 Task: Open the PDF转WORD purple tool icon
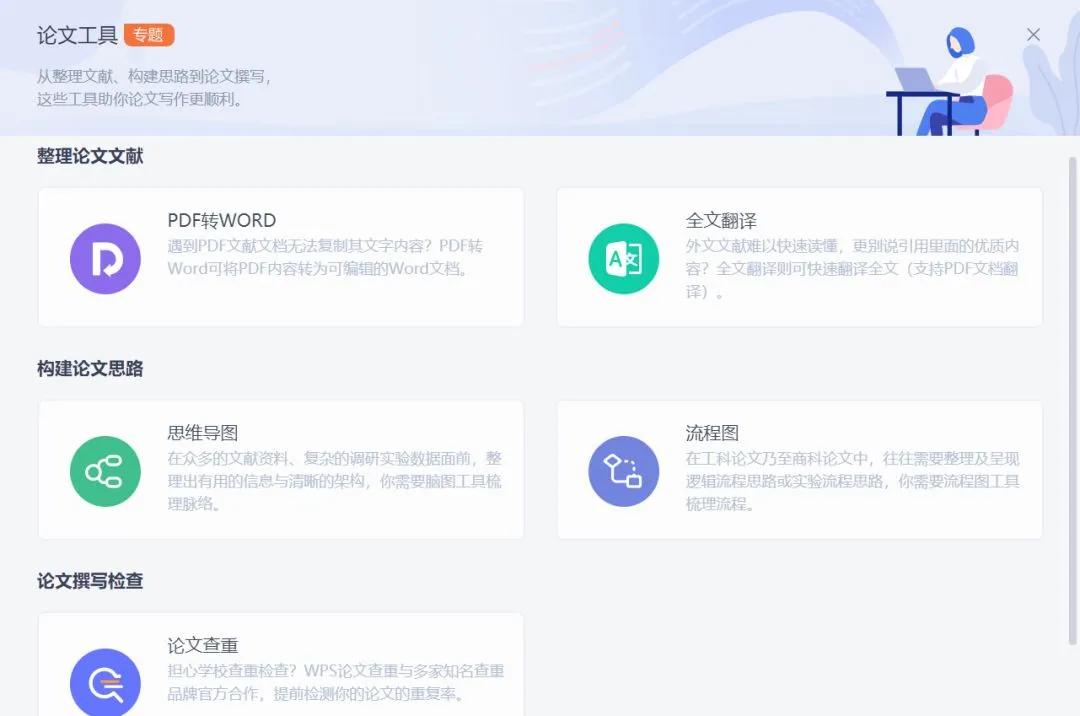[105, 258]
